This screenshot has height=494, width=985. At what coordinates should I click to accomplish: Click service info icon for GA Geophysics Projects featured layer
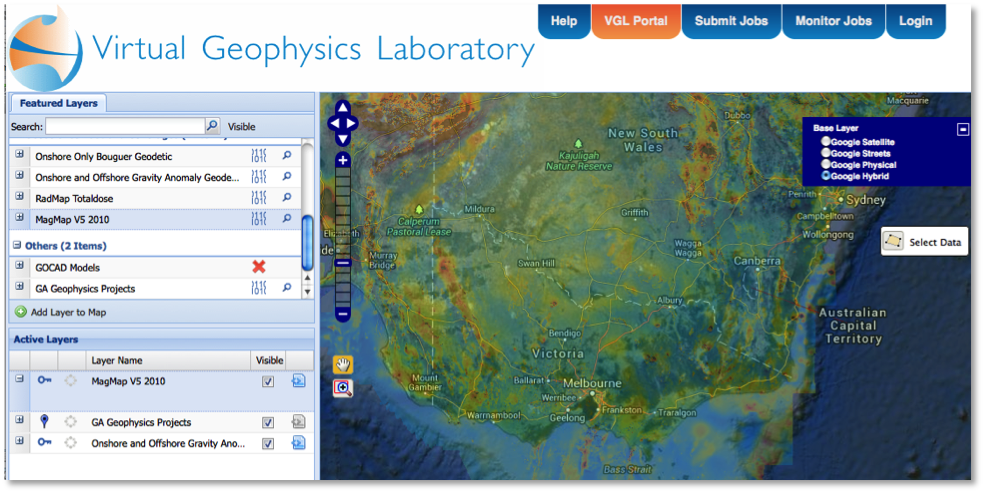[259, 288]
